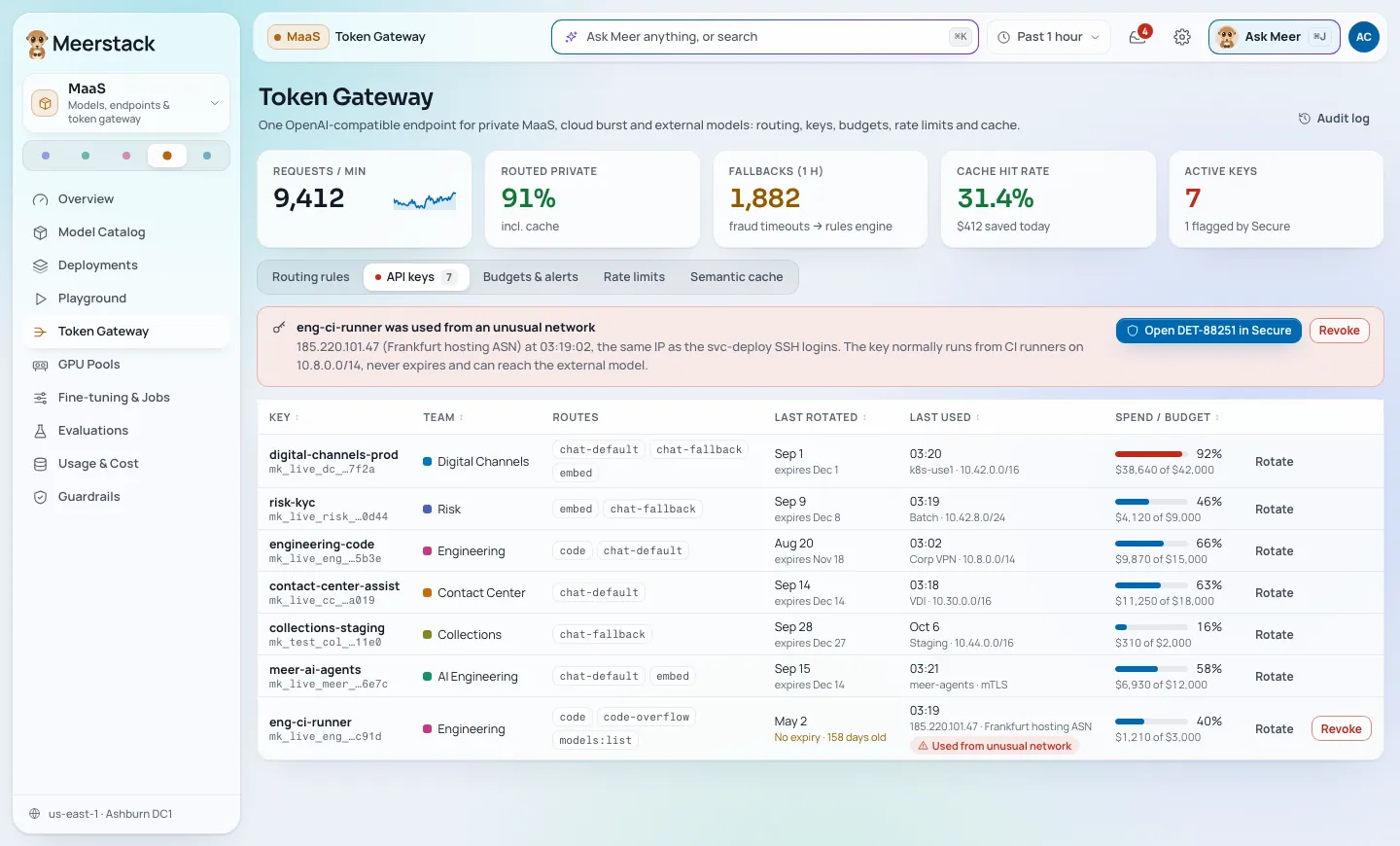Click the Meerstack meerkat logo
The image size is (1400, 846).
[x=37, y=44]
